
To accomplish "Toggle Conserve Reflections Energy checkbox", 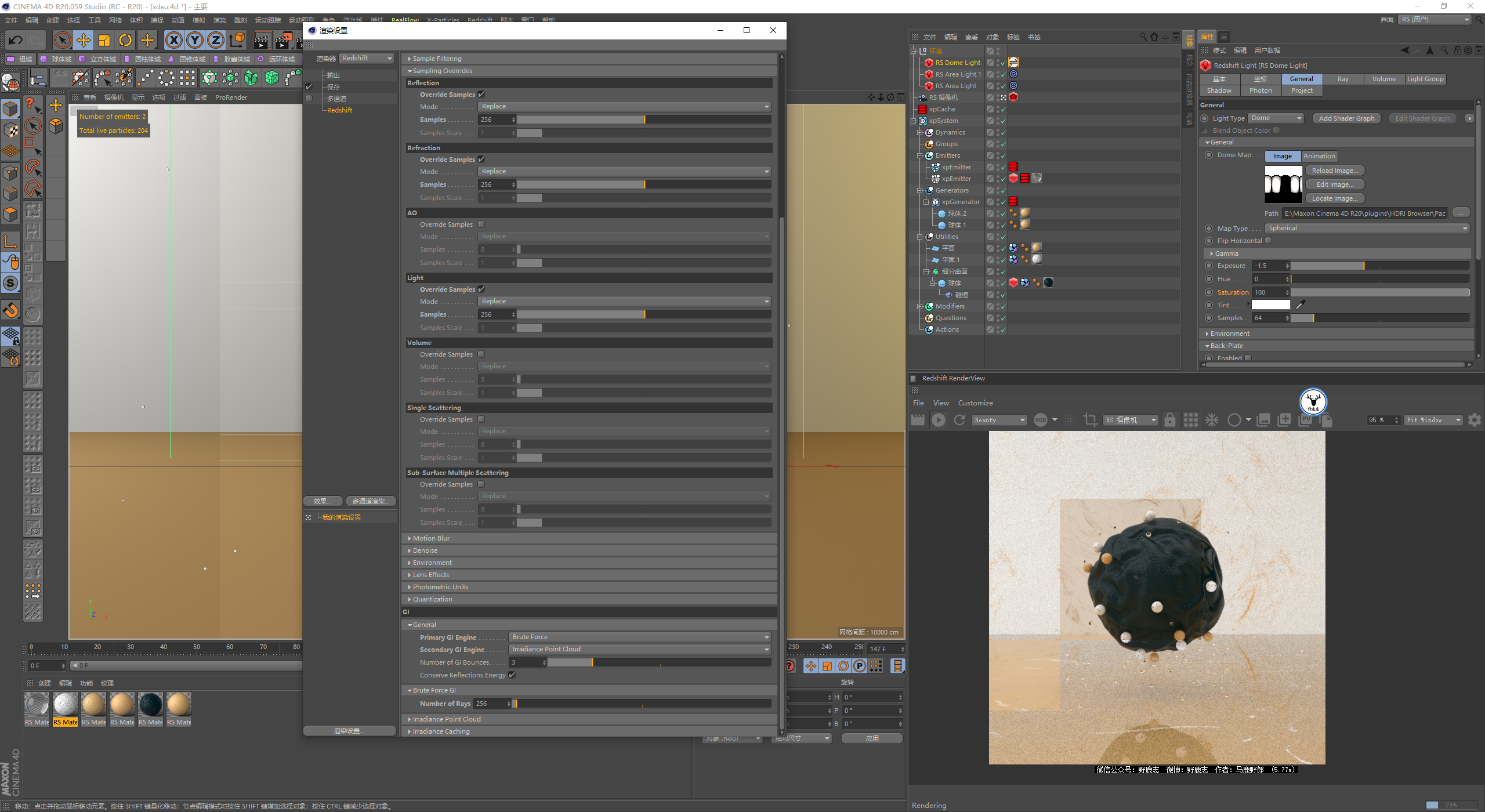I will pos(512,675).
